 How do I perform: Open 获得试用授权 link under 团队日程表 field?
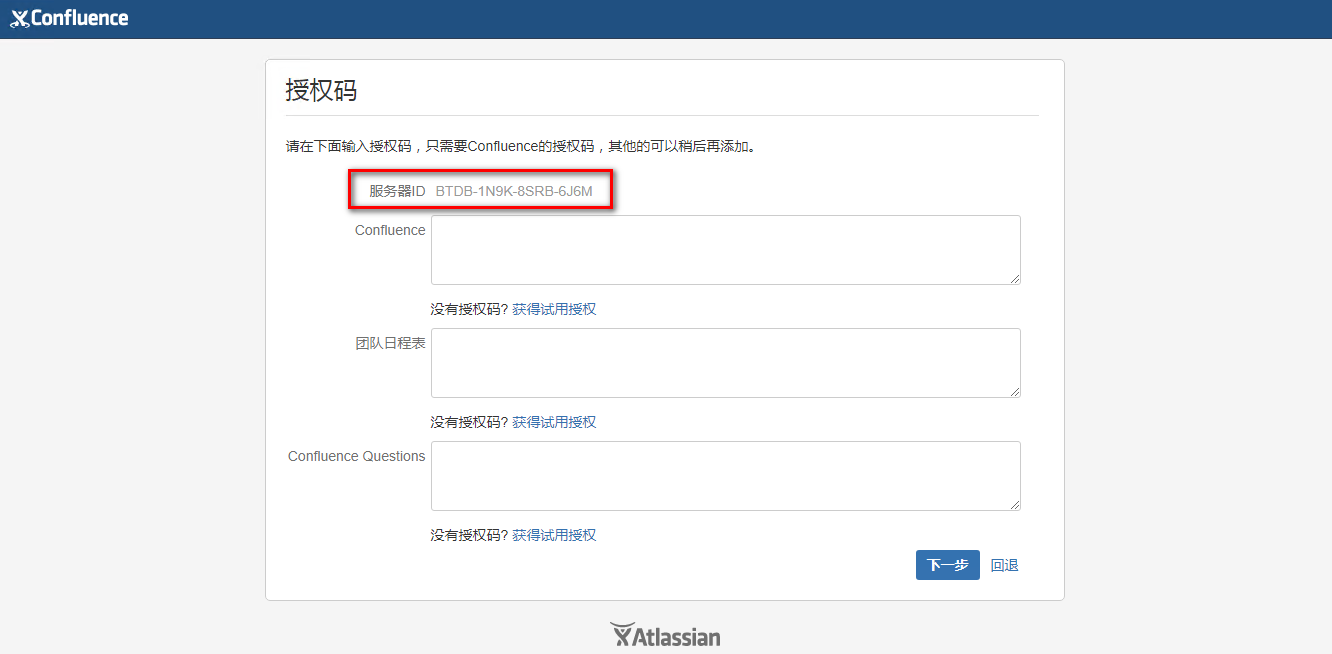(554, 422)
